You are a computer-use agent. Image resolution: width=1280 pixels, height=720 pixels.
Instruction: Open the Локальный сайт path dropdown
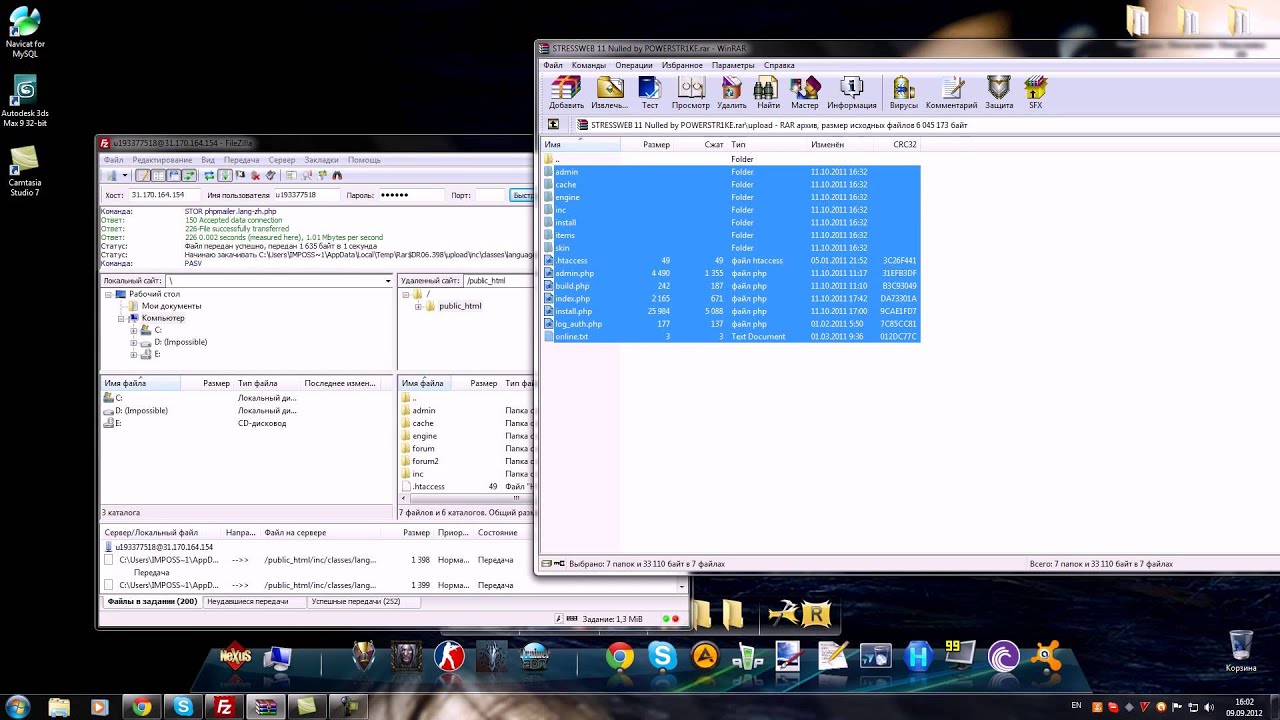coord(388,281)
